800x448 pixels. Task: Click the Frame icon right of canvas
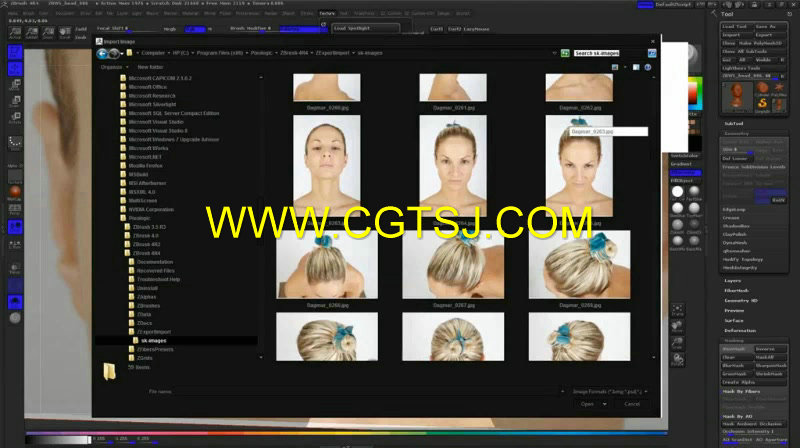point(678,310)
